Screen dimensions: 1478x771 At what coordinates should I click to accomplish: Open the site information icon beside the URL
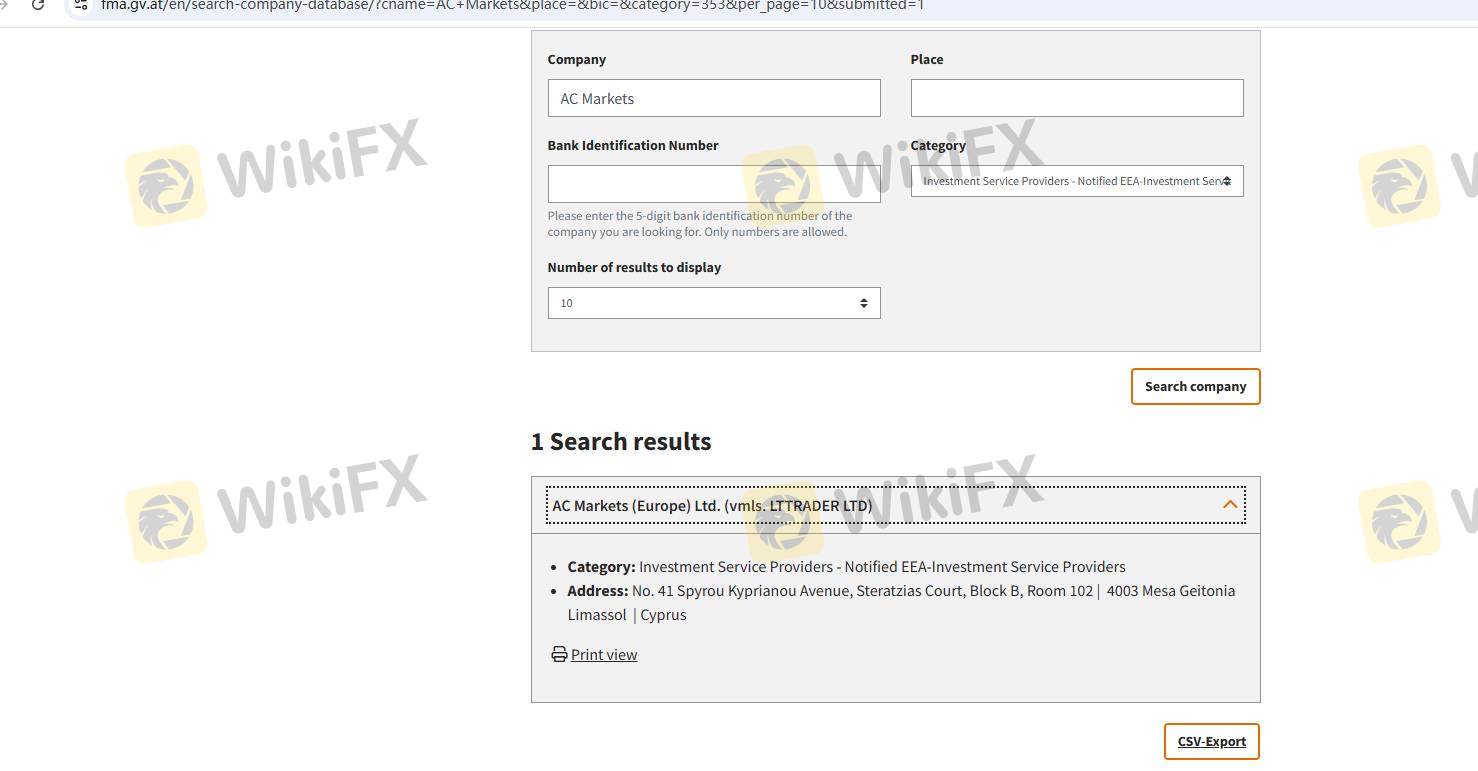click(81, 5)
